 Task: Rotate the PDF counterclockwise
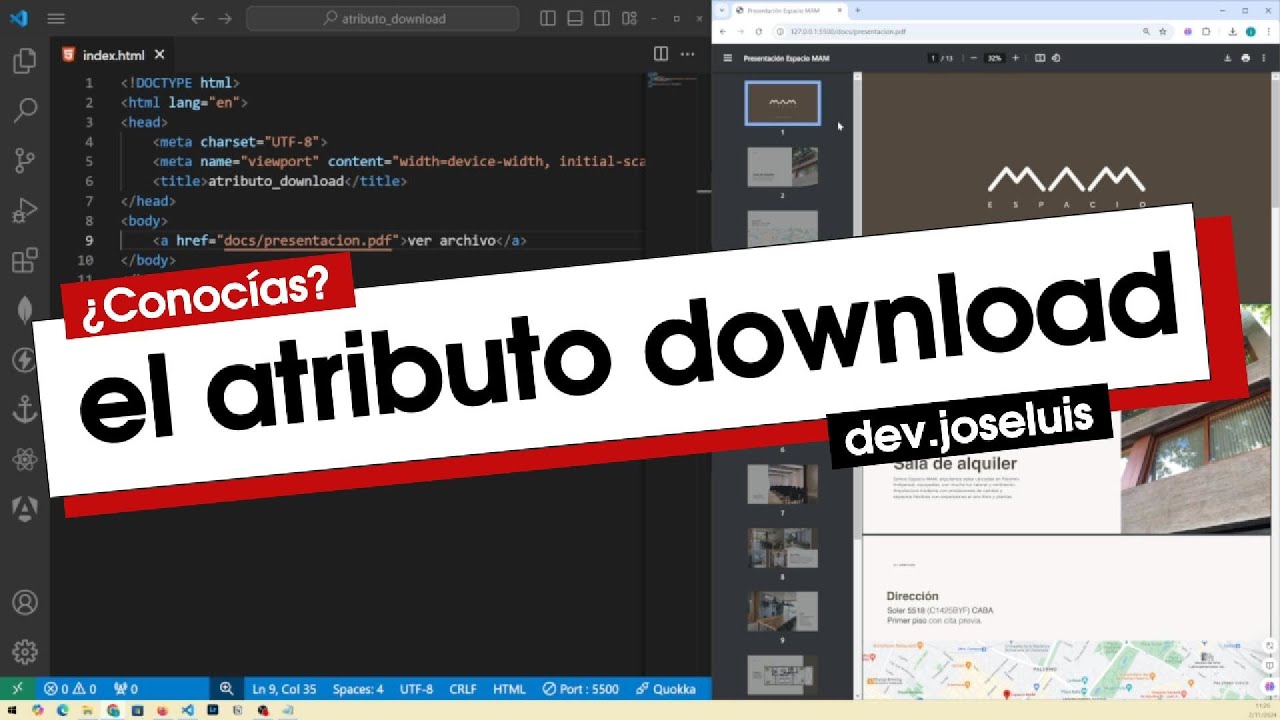point(1056,58)
